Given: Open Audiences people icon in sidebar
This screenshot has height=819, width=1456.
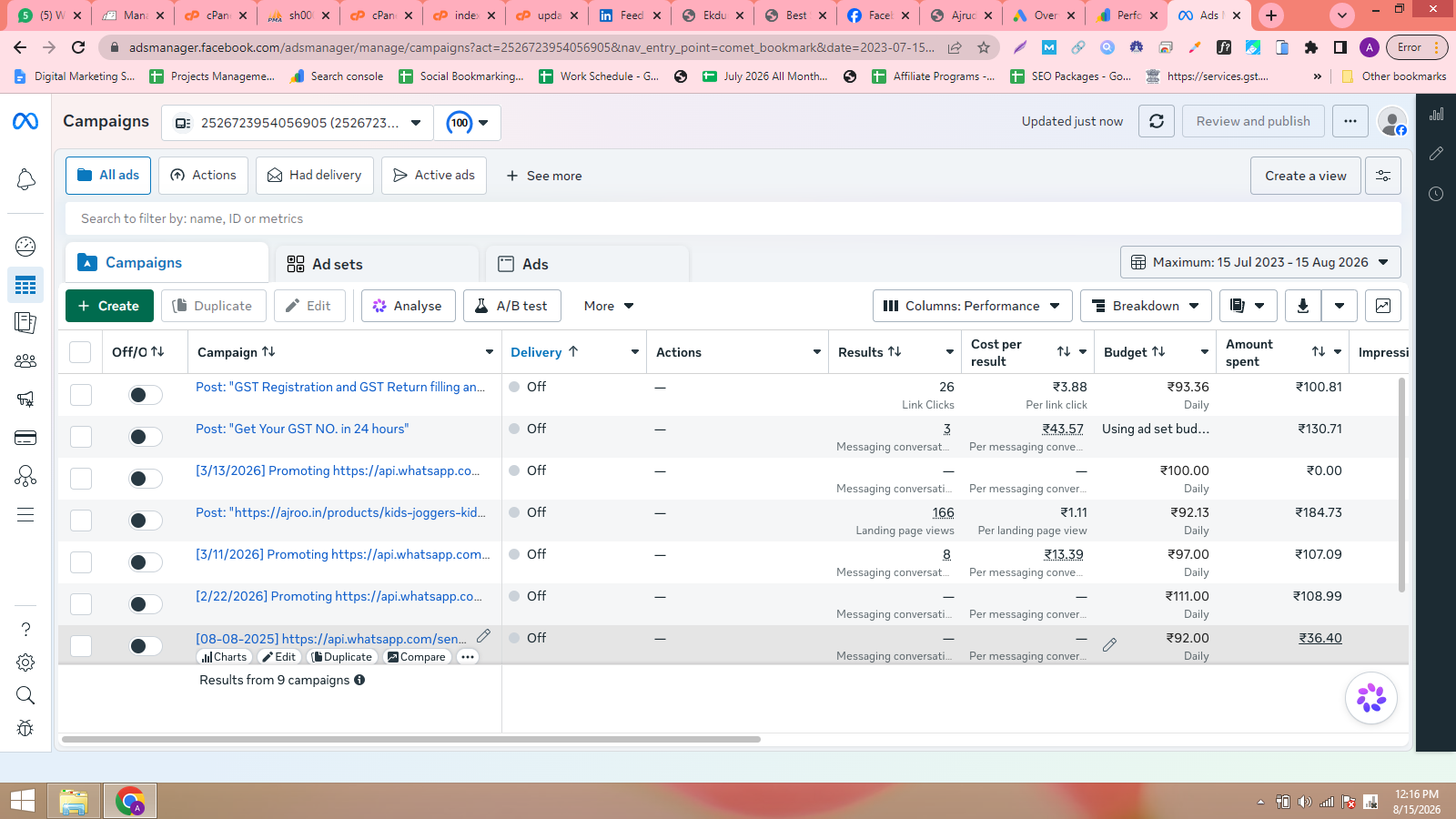Looking at the screenshot, I should 25,361.
